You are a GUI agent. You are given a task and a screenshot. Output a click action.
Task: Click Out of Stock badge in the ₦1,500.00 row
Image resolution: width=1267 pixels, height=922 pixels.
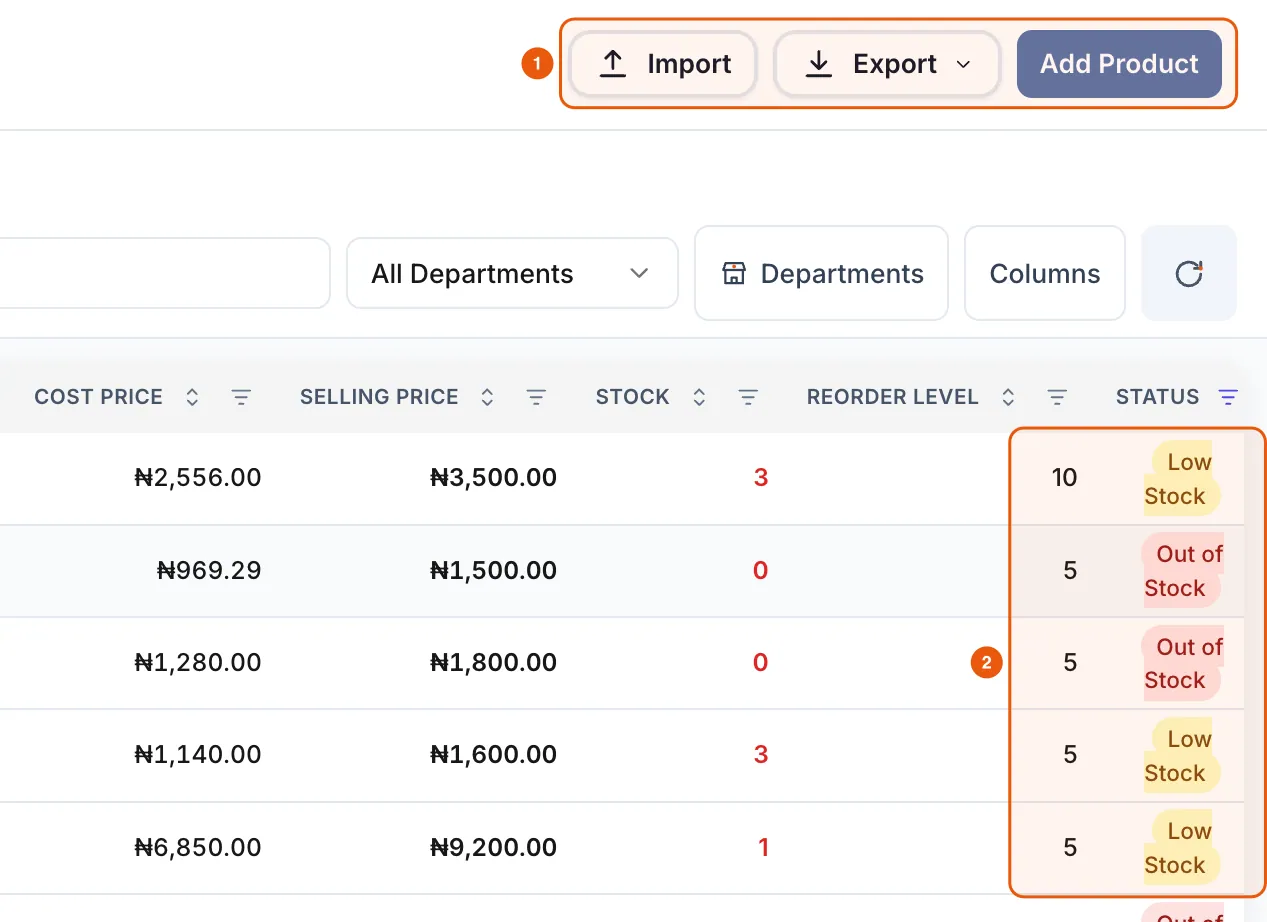coord(1183,571)
